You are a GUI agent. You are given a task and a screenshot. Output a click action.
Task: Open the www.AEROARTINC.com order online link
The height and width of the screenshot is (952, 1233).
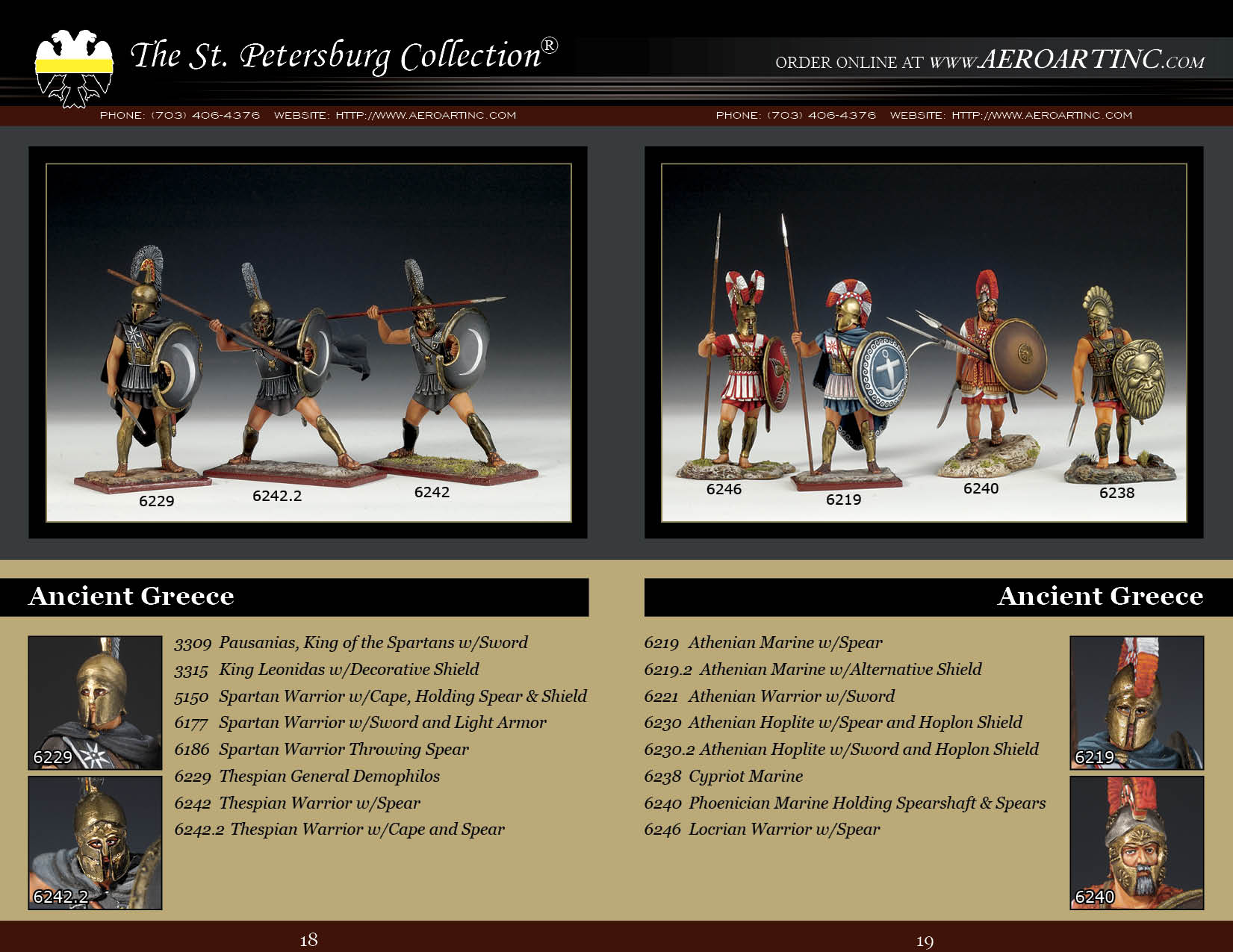click(x=1066, y=60)
